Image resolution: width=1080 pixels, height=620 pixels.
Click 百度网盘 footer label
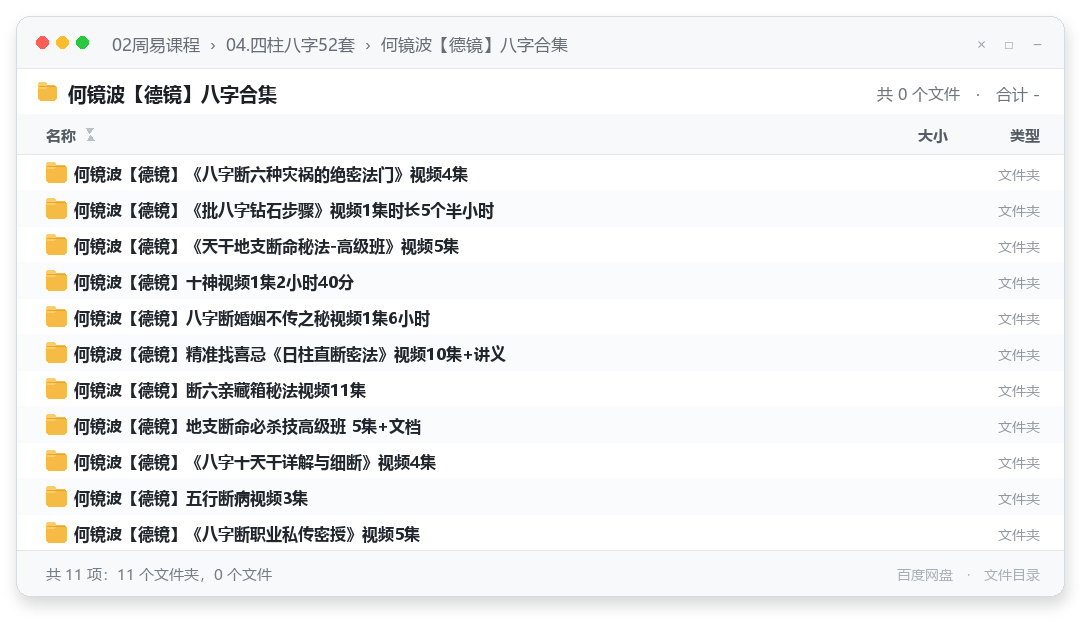point(925,575)
